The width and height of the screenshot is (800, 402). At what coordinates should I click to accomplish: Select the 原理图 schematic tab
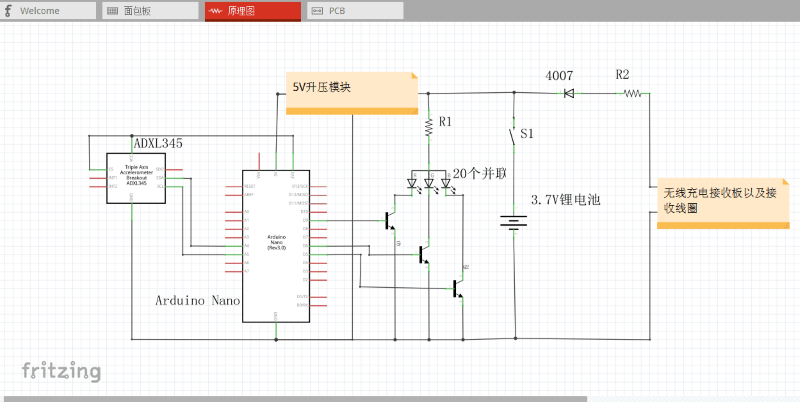(252, 11)
